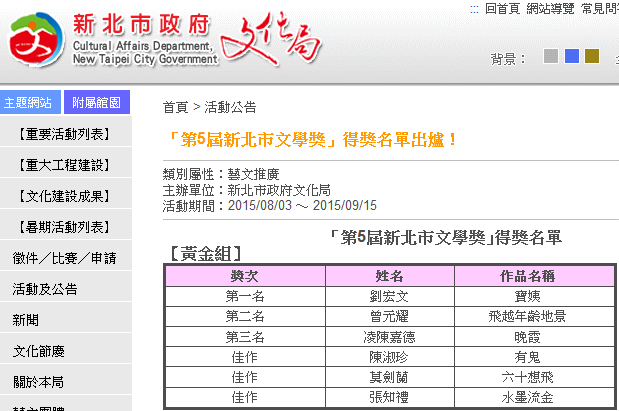Click the work title 有鬼
Viewport: 619px width, 411px height.
pos(527,357)
